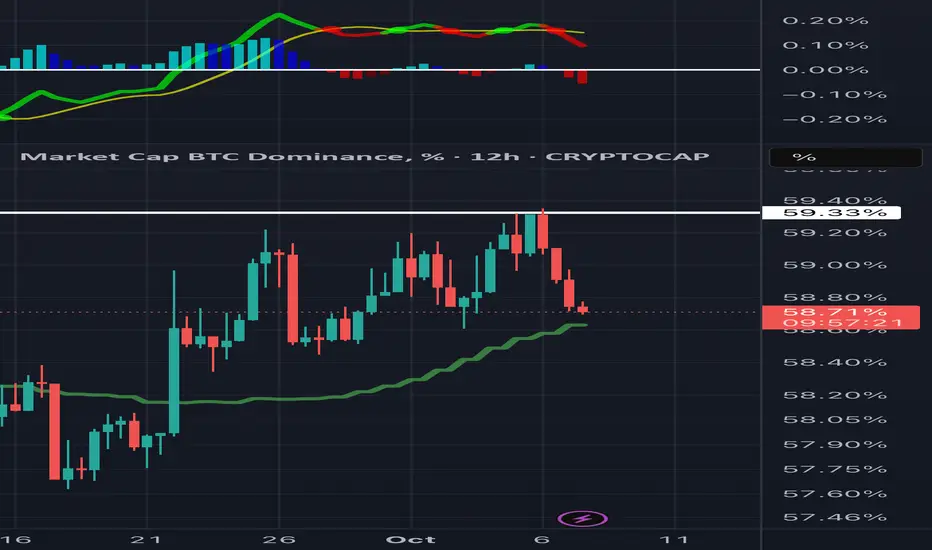The width and height of the screenshot is (932, 550).
Task: Click the 0.10% indicator axis label
Action: click(826, 45)
